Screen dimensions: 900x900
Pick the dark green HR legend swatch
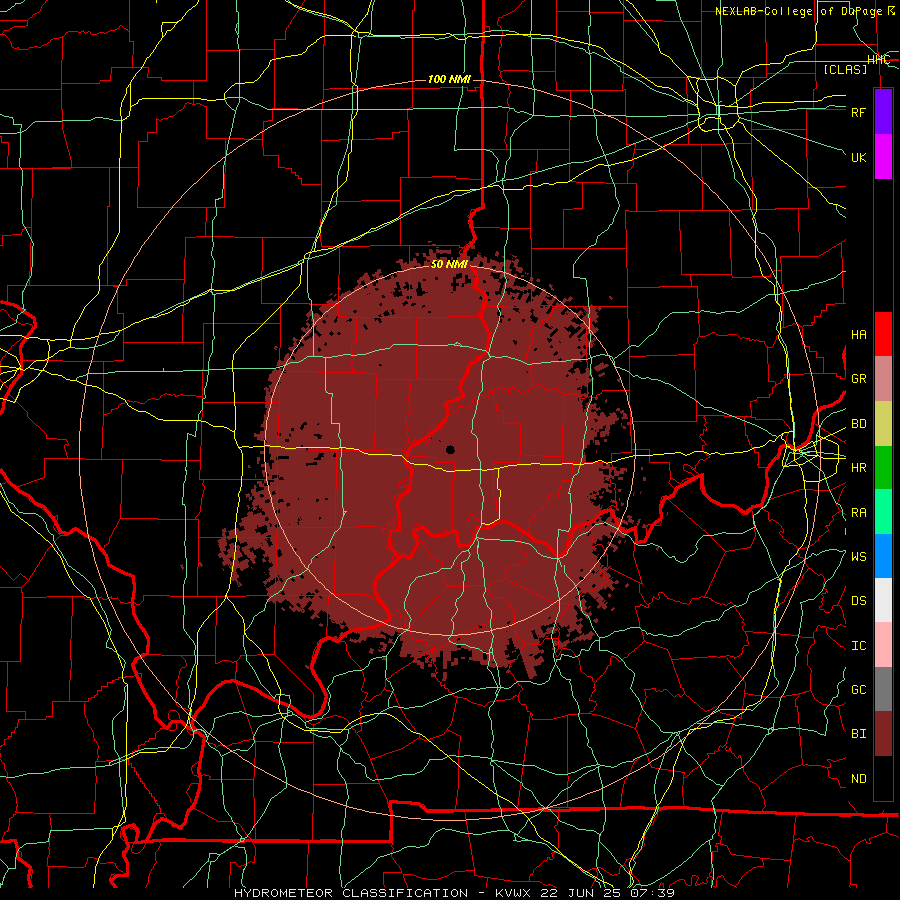(x=883, y=468)
